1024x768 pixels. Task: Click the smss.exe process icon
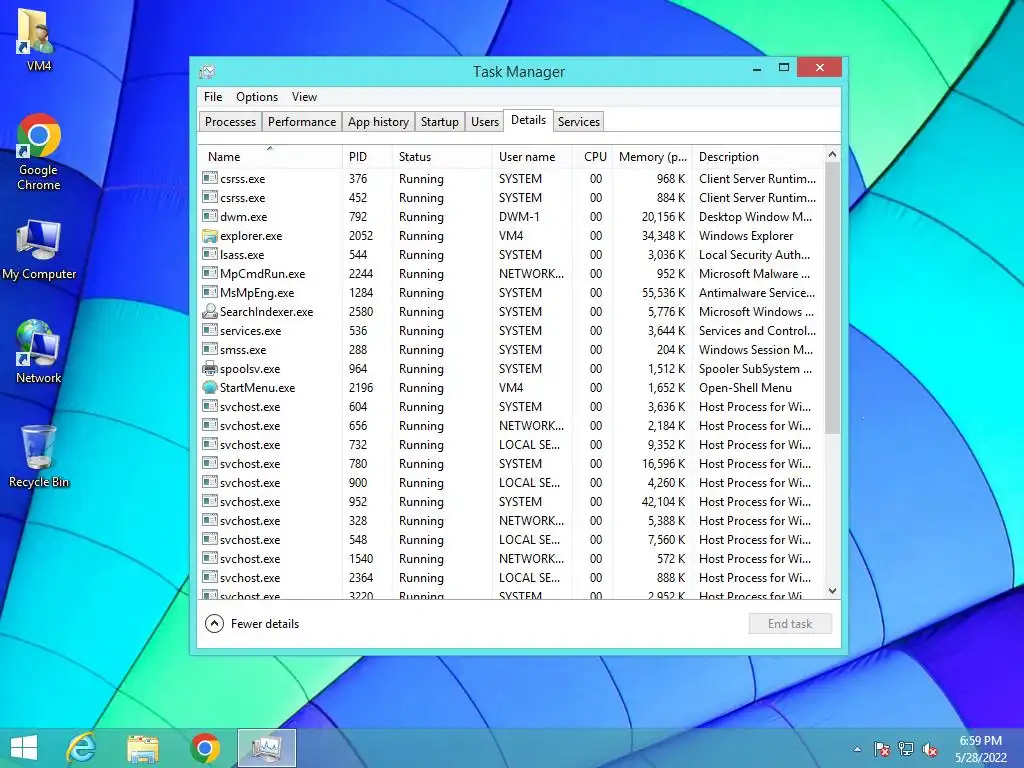coord(210,349)
